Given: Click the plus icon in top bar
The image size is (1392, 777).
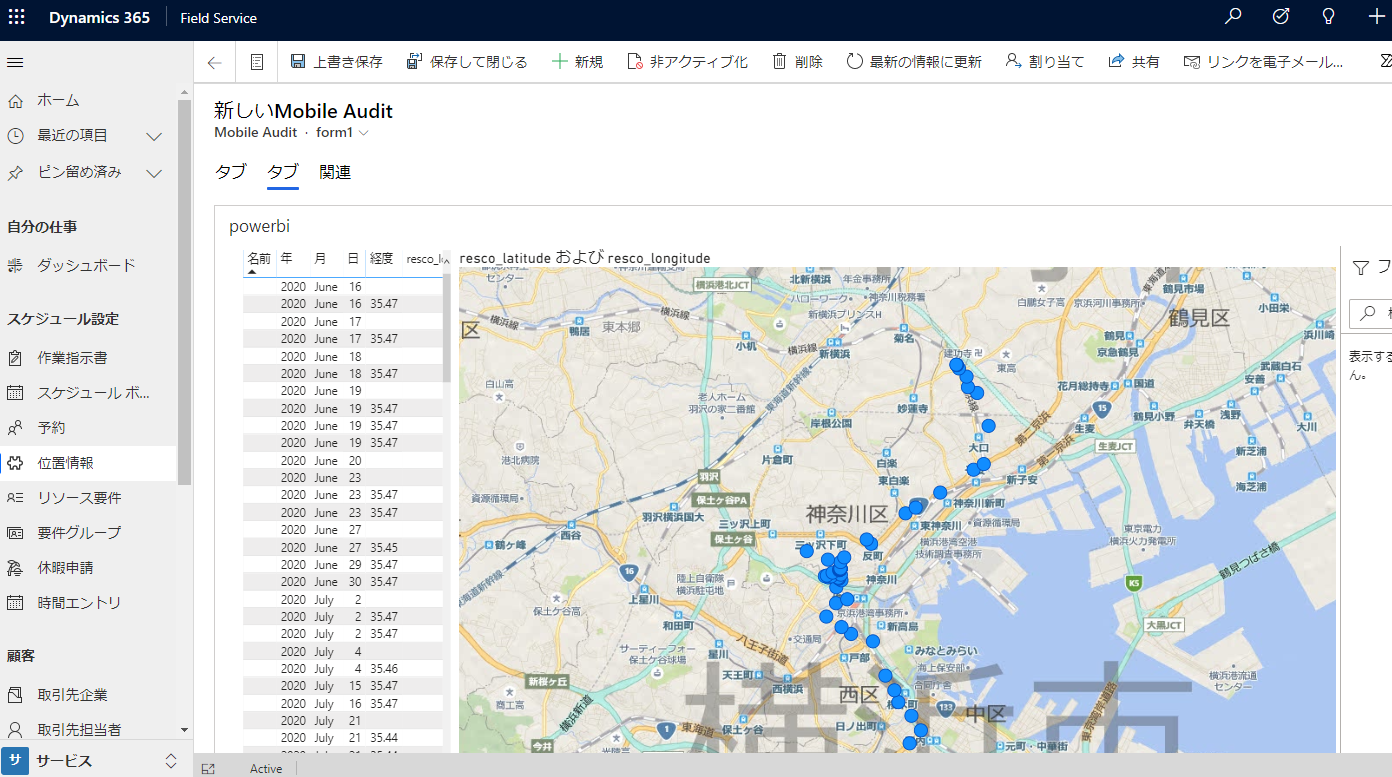Looking at the screenshot, I should pyautogui.click(x=1376, y=17).
